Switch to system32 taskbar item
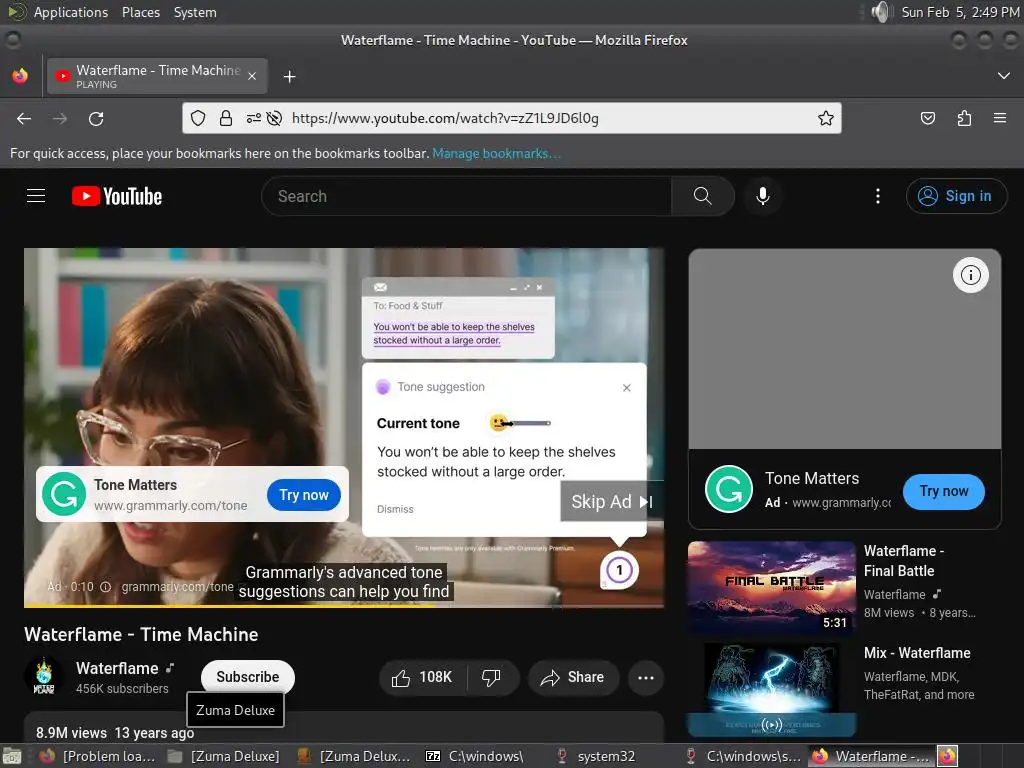Viewport: 1024px width, 768px height. click(595, 756)
